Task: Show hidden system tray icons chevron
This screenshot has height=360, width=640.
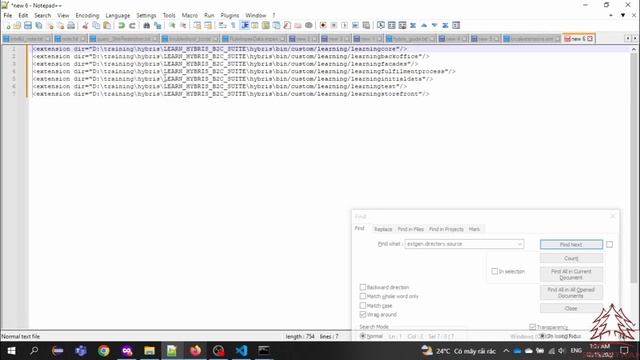Action: [x=506, y=351]
